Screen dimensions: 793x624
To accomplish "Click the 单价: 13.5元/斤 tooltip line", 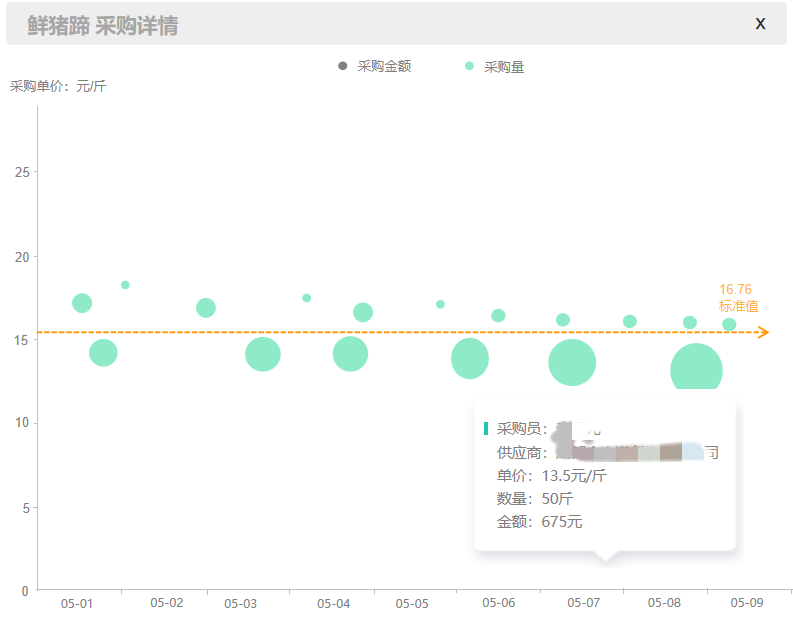I will pos(551,475).
